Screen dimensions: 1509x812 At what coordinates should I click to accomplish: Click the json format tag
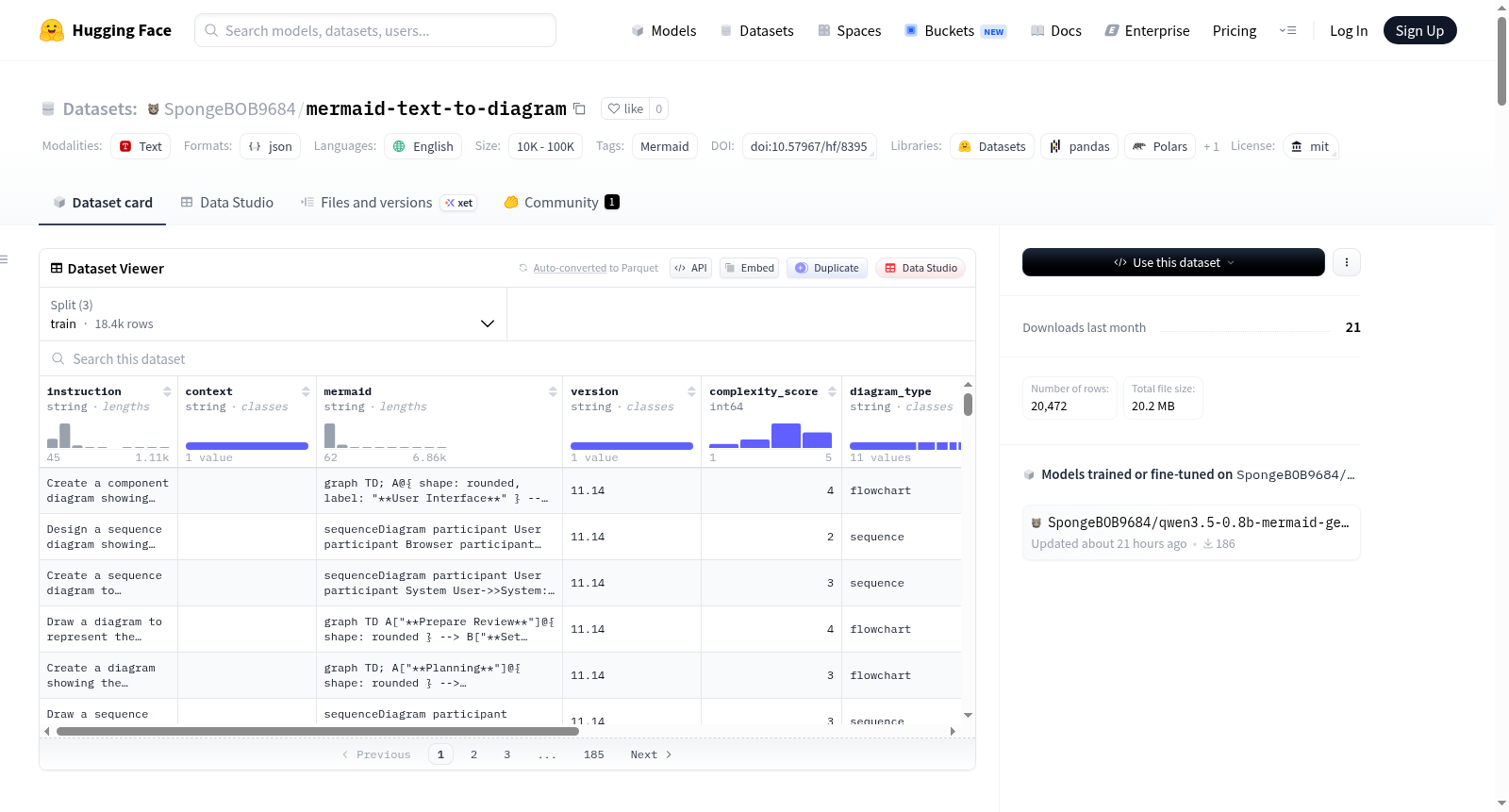[270, 146]
